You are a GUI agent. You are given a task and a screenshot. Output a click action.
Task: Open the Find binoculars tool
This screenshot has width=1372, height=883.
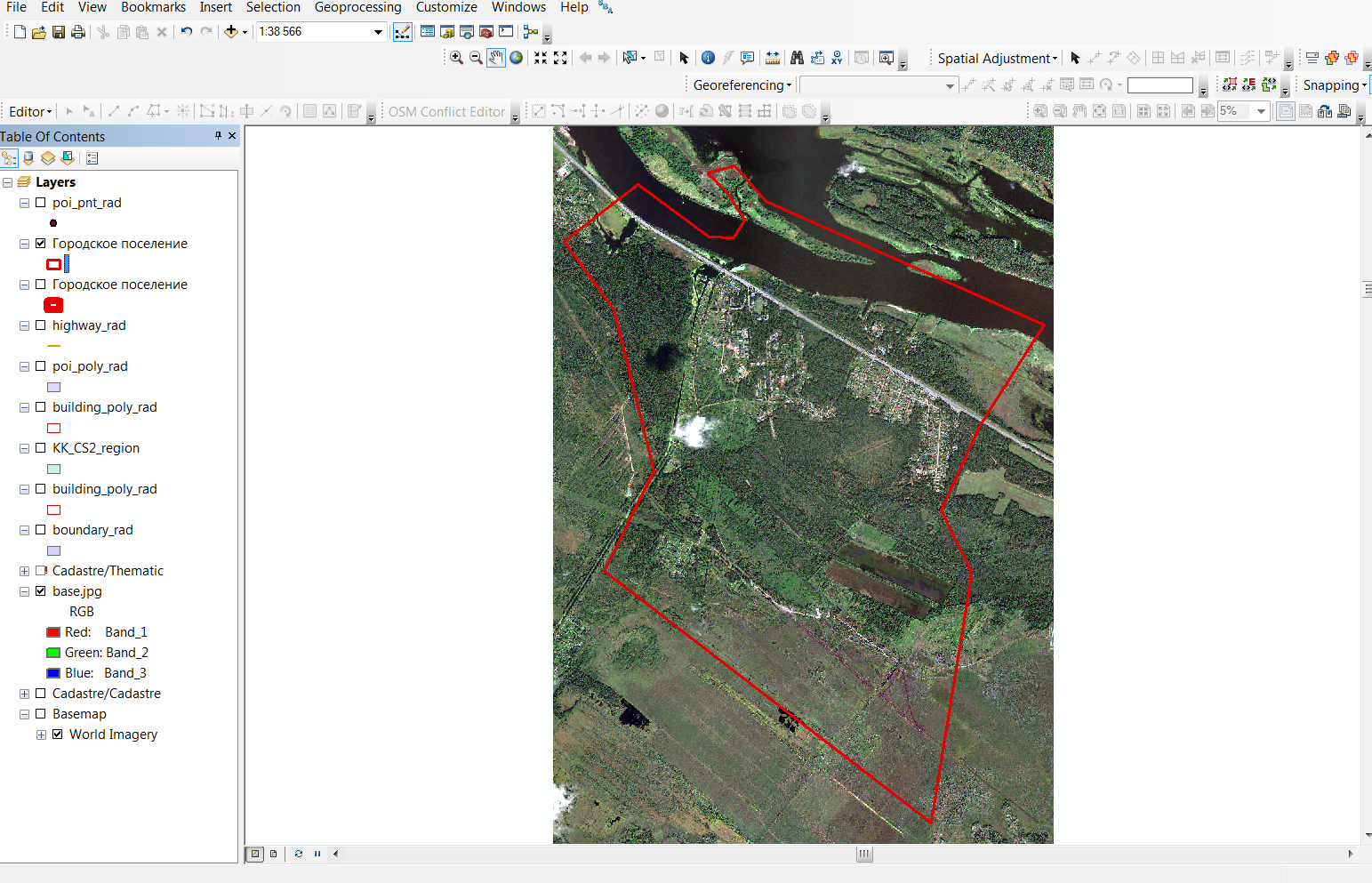tap(797, 58)
